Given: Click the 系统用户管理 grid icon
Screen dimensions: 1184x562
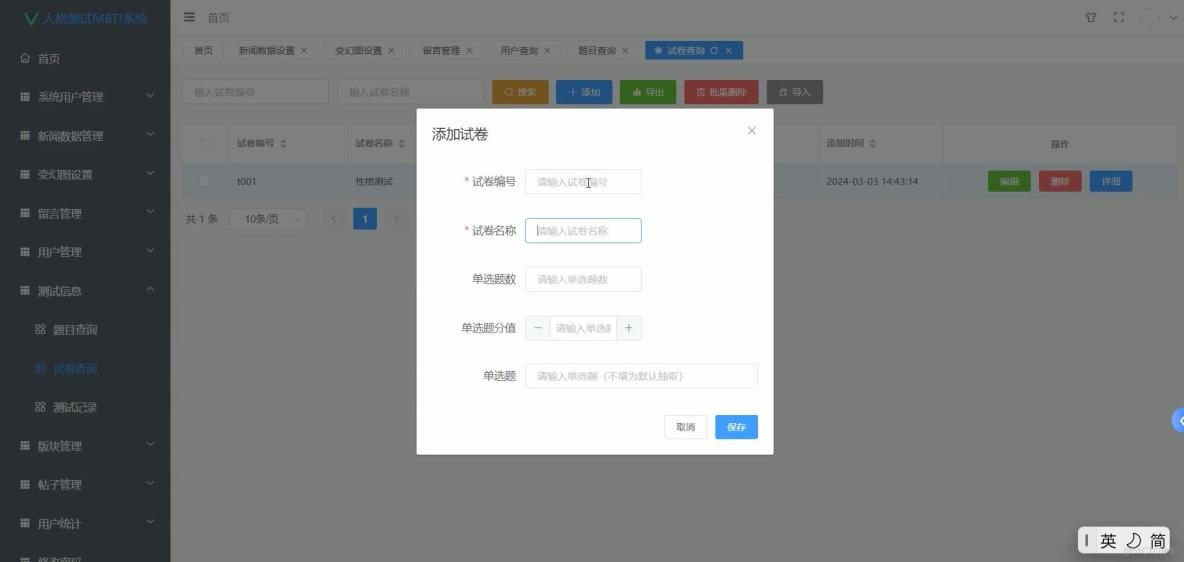Looking at the screenshot, I should [26, 97].
